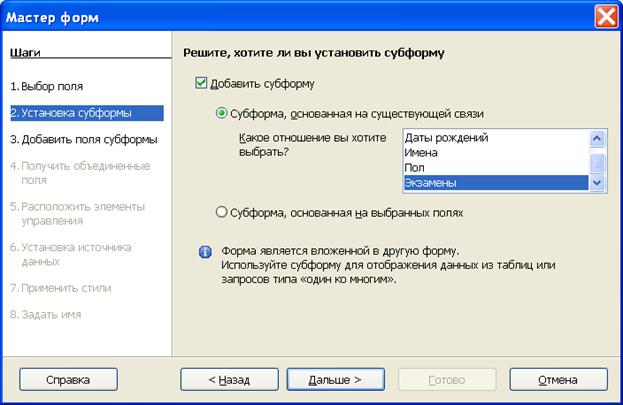Click the blue information icon
623x405 pixels.
pyautogui.click(x=205, y=252)
